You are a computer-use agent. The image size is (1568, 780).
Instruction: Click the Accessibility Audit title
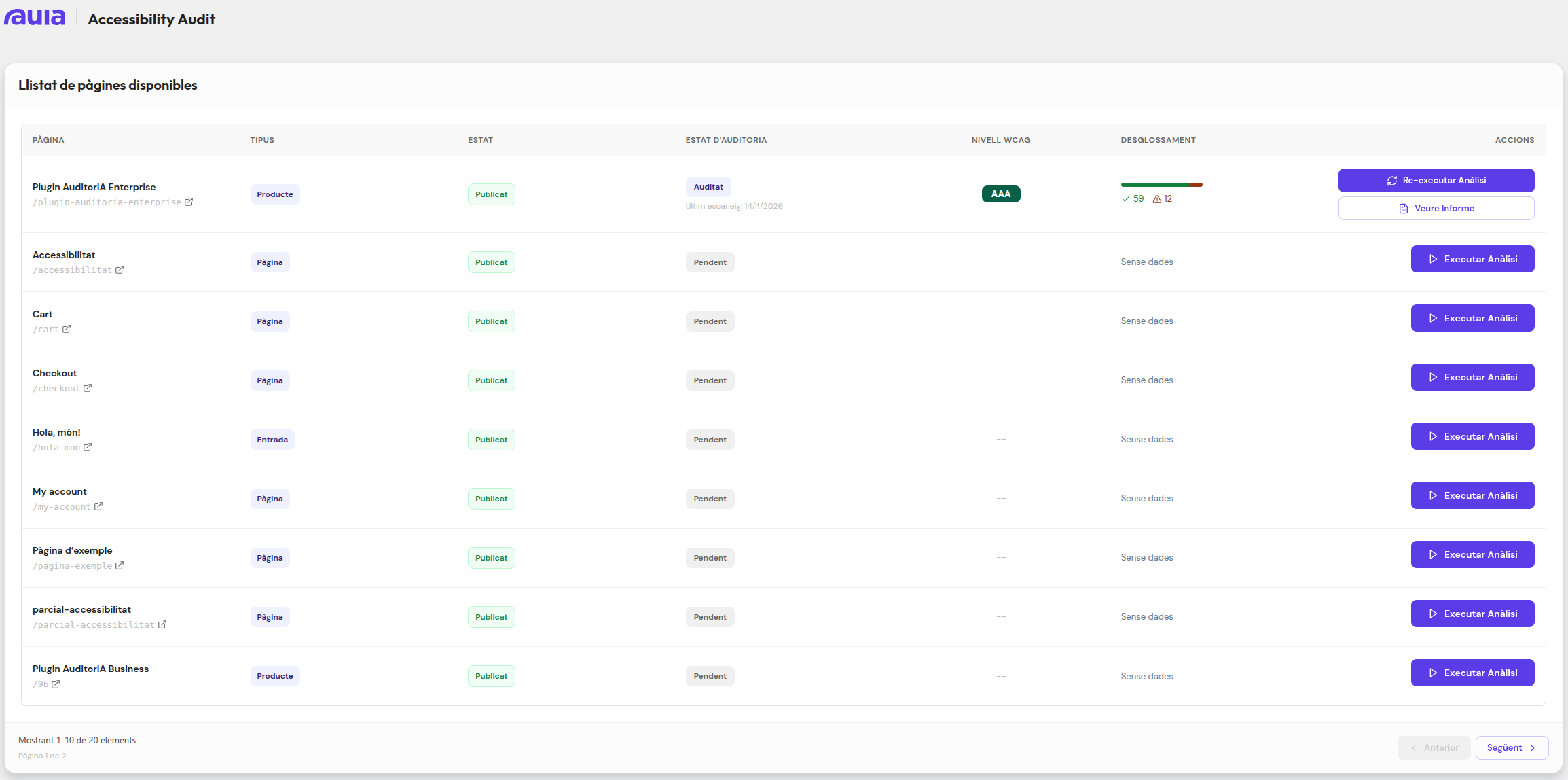pyautogui.click(x=151, y=19)
